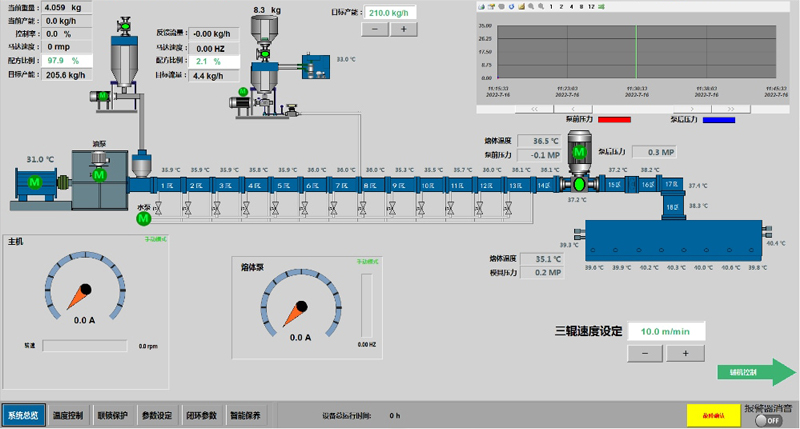Click the green arrows icon in trend toolbar

(602, 7)
